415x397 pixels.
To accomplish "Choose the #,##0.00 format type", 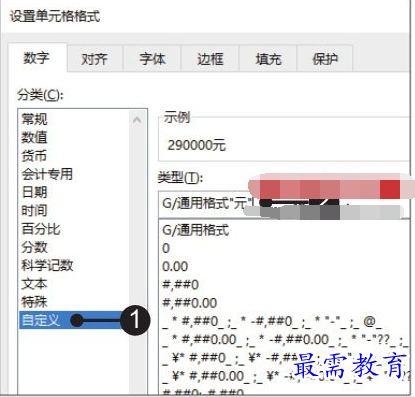I will click(x=189, y=303).
